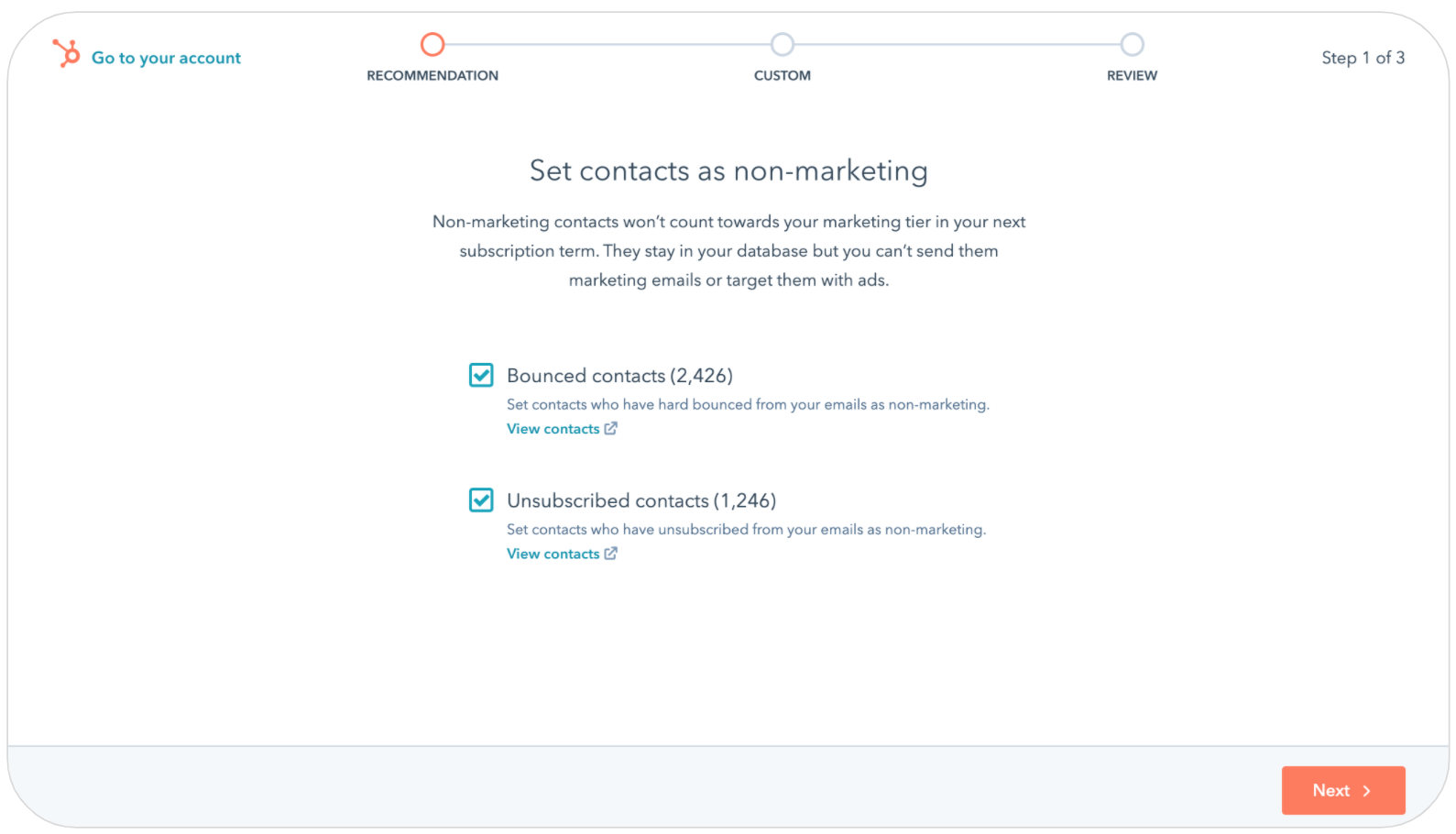Click the CUSTOM step label

(x=782, y=75)
